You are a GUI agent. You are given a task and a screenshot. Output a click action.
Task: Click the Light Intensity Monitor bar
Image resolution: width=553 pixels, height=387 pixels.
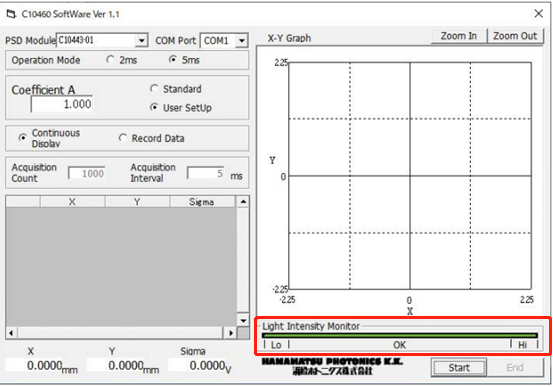(400, 335)
